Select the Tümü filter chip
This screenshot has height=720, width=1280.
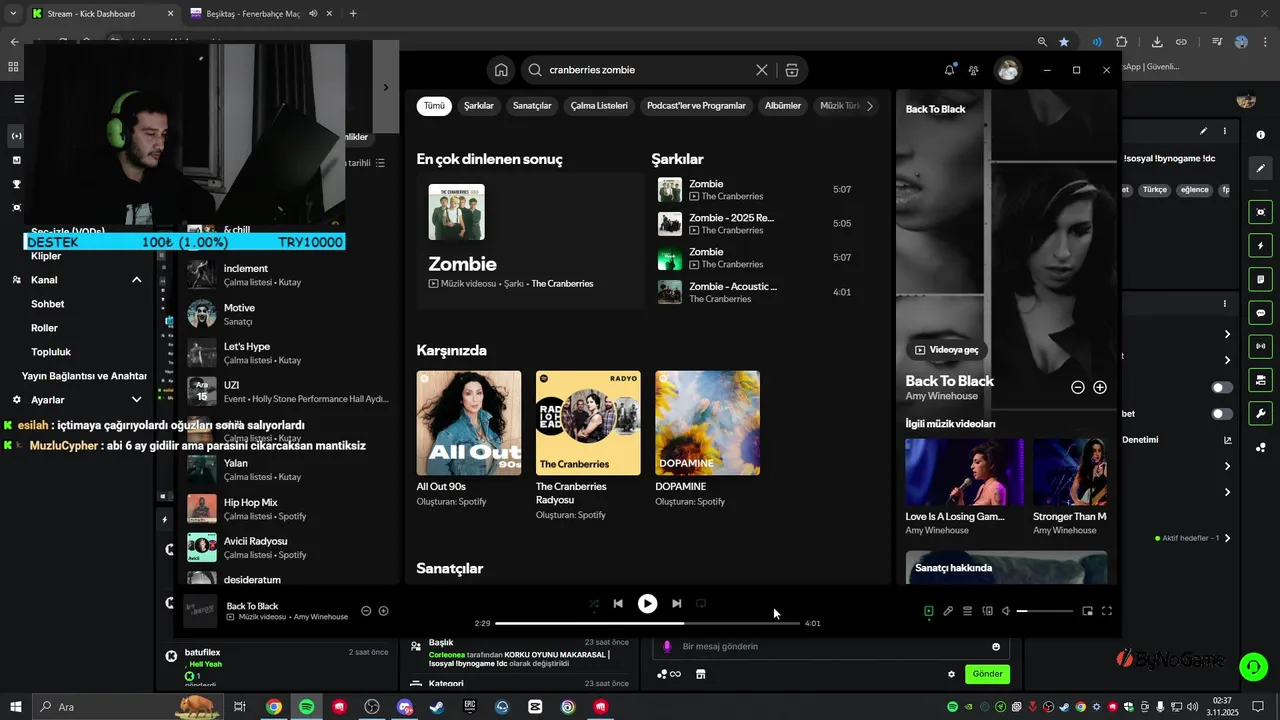[x=434, y=105]
